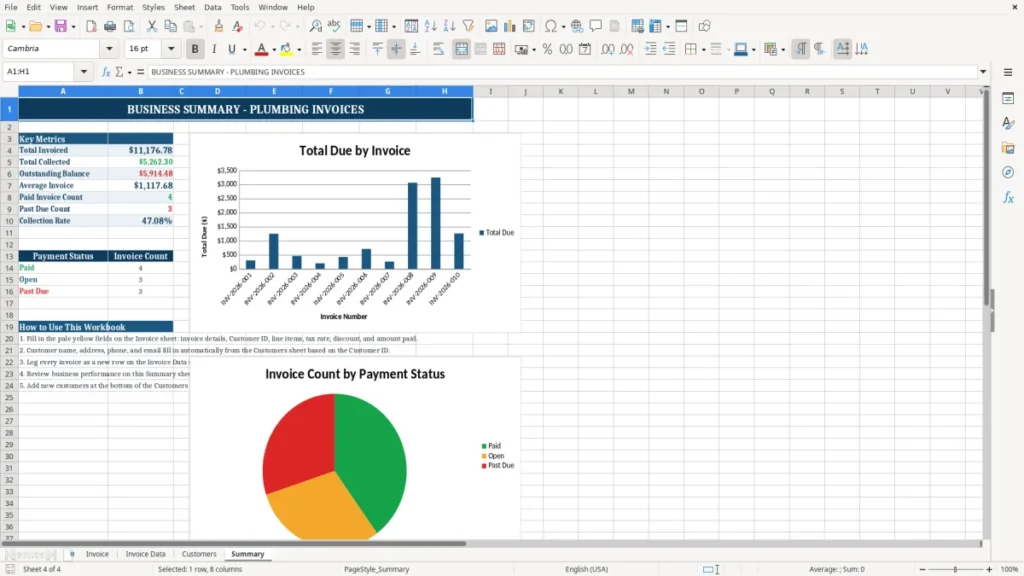Open background color dropdown arrow
The height and width of the screenshot is (576, 1024).
pos(299,50)
